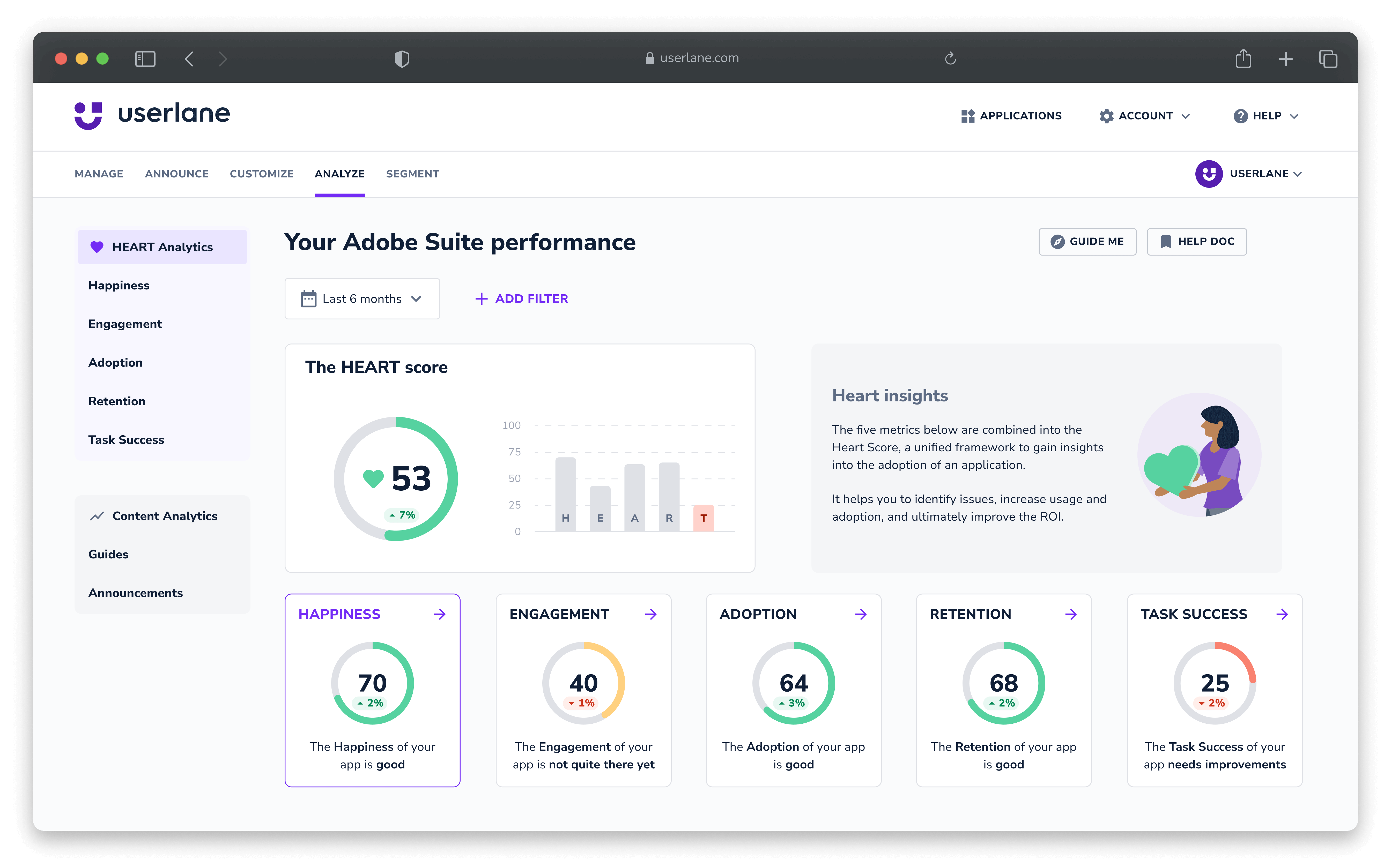Switch to the Customize tab
The width and height of the screenshot is (1391, 868).
click(x=261, y=174)
